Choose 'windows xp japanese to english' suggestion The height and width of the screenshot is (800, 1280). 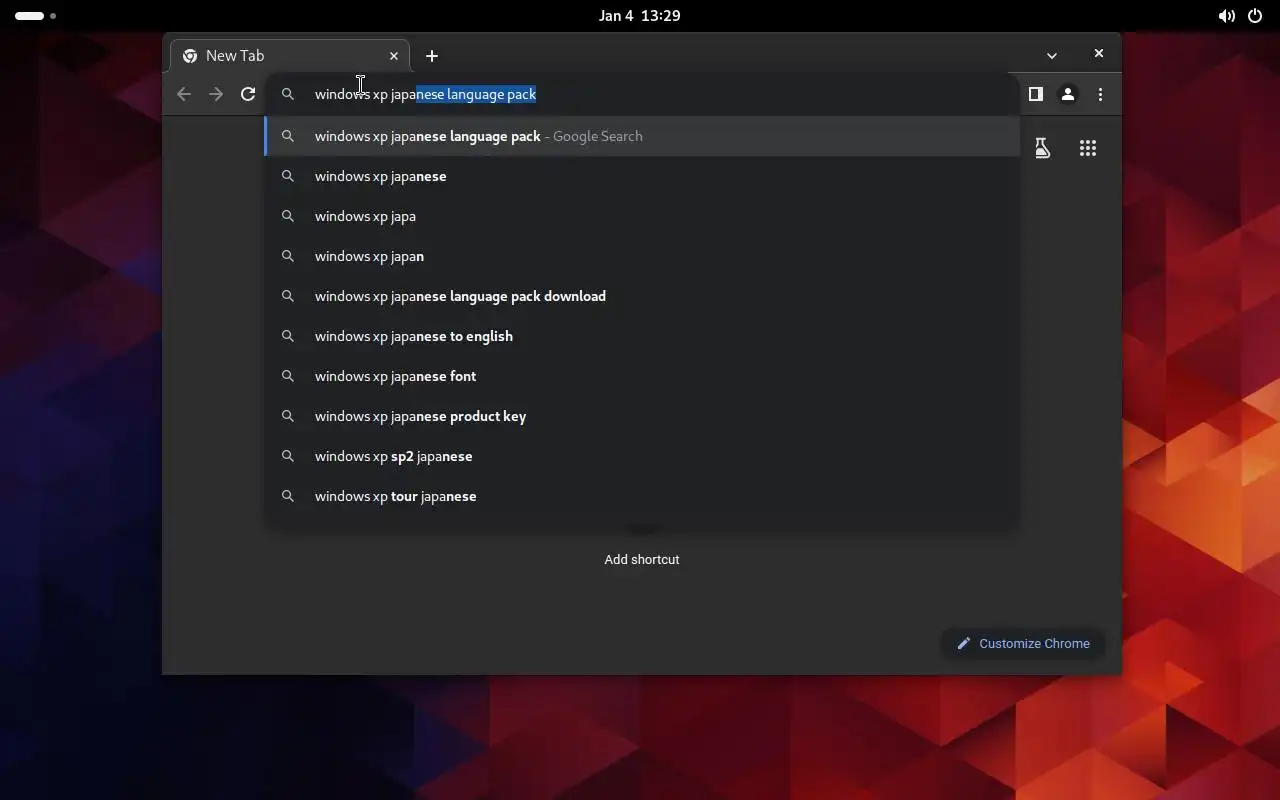point(642,336)
